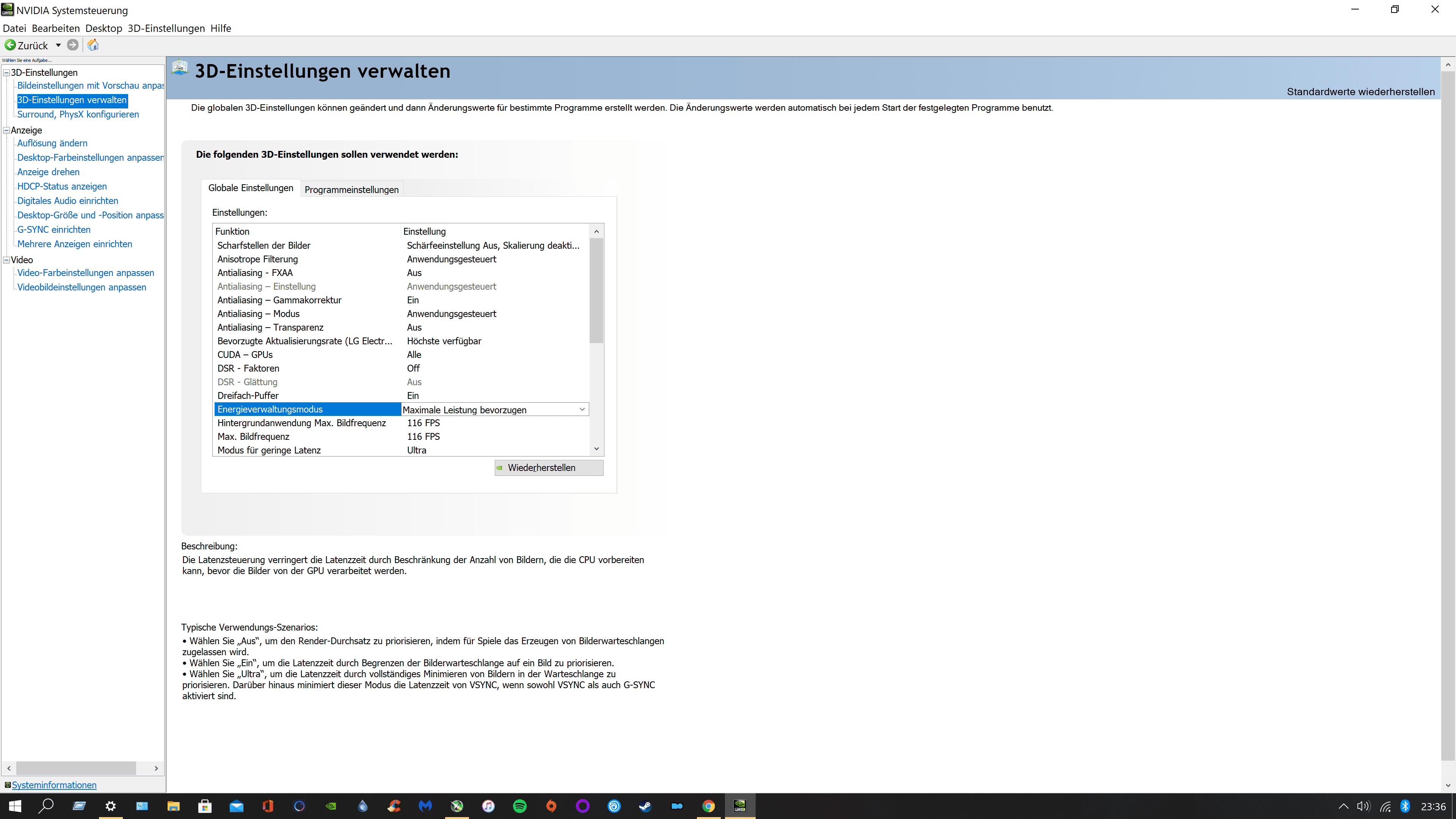Select the Antialiasing – Modus row
This screenshot has width=1456, height=819.
point(401,314)
